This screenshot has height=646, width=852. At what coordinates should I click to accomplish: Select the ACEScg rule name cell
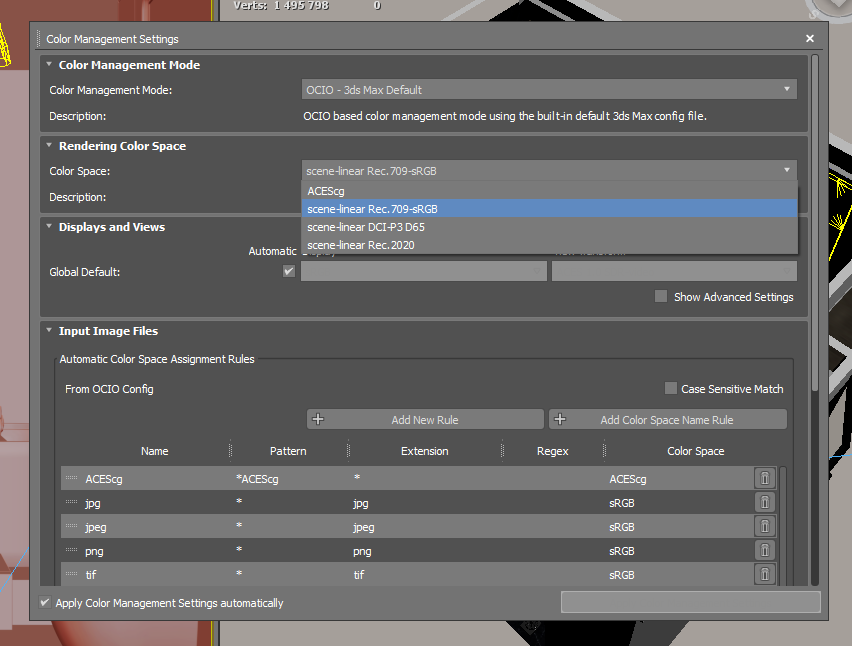tap(104, 479)
